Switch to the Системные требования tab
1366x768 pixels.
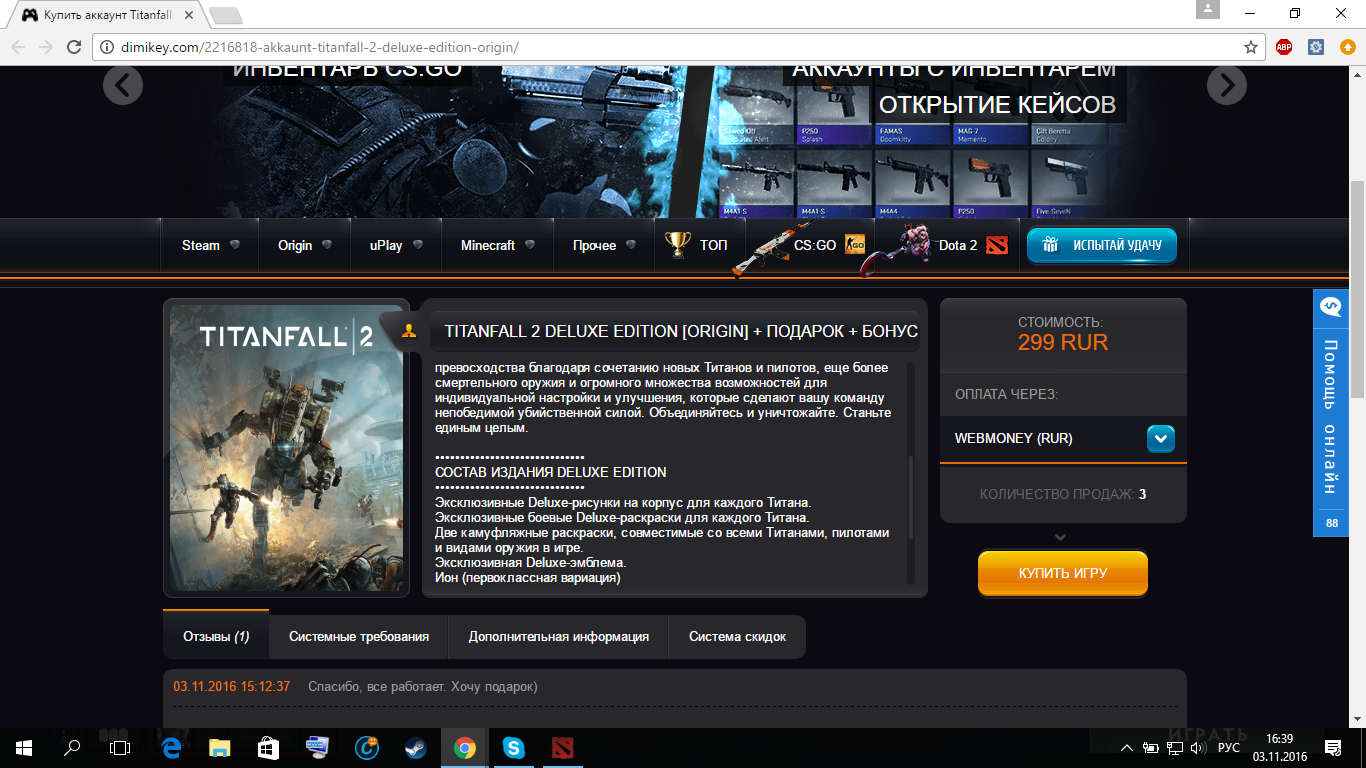tap(359, 636)
